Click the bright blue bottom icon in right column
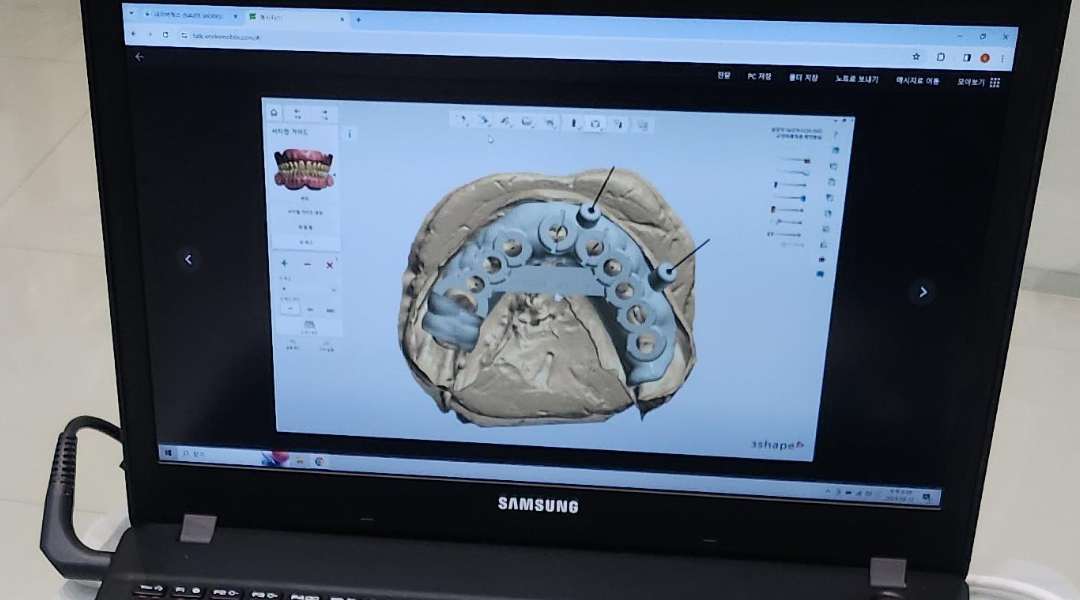The width and height of the screenshot is (1080, 600). (x=820, y=274)
